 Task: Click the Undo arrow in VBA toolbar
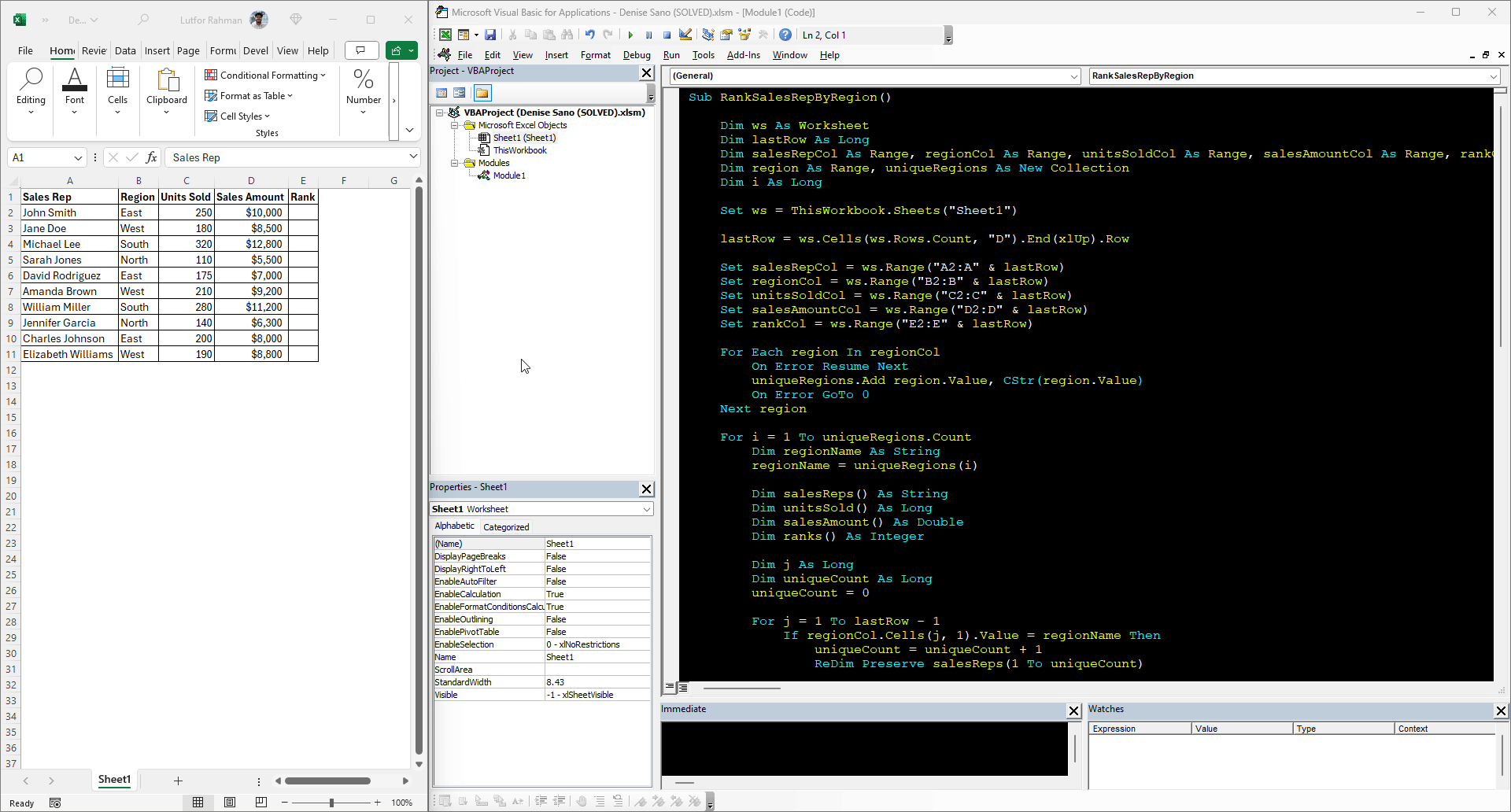pyautogui.click(x=589, y=35)
